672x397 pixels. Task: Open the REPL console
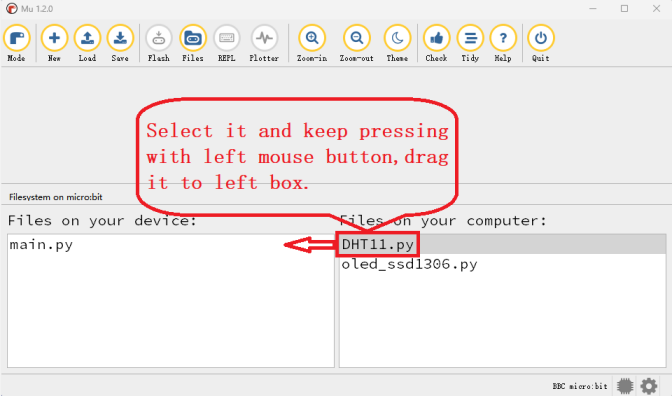226,43
